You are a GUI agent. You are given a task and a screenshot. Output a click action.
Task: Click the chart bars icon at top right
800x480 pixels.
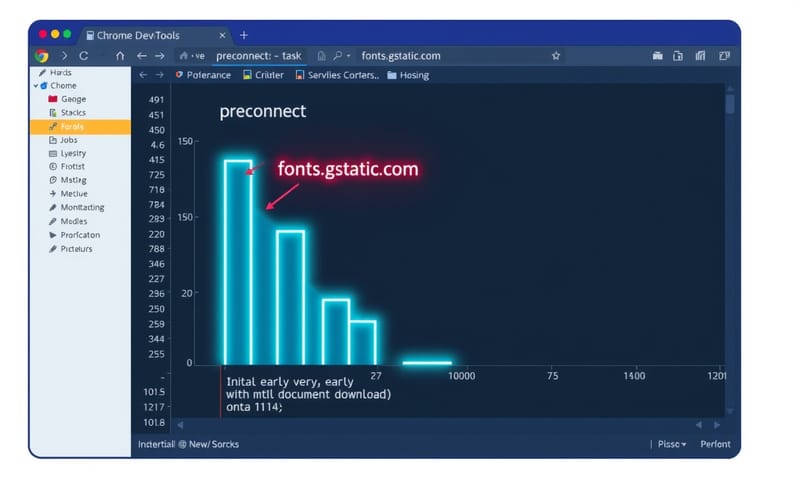[700, 56]
